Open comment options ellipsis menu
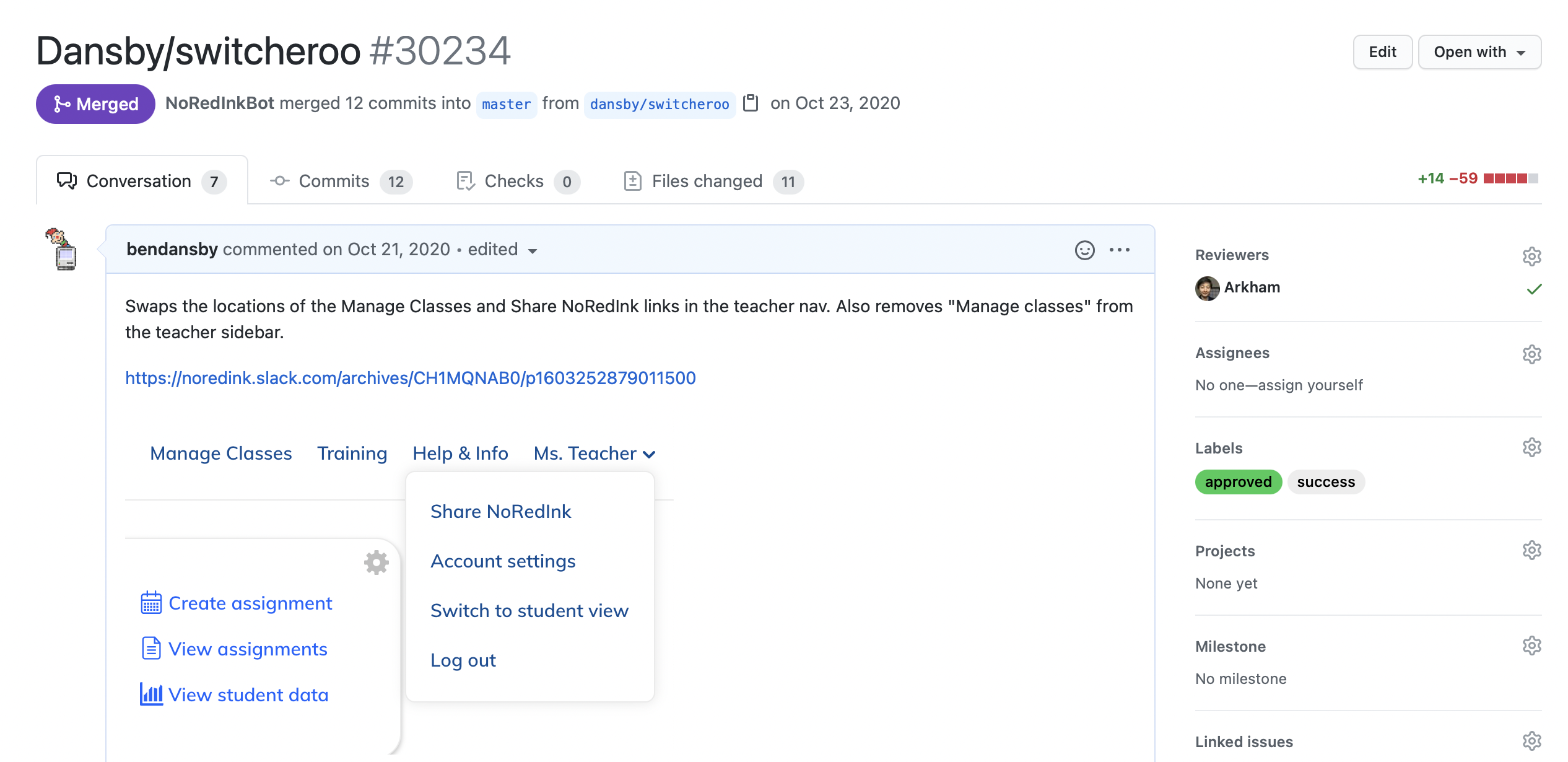This screenshot has height=762, width=1568. click(x=1119, y=250)
